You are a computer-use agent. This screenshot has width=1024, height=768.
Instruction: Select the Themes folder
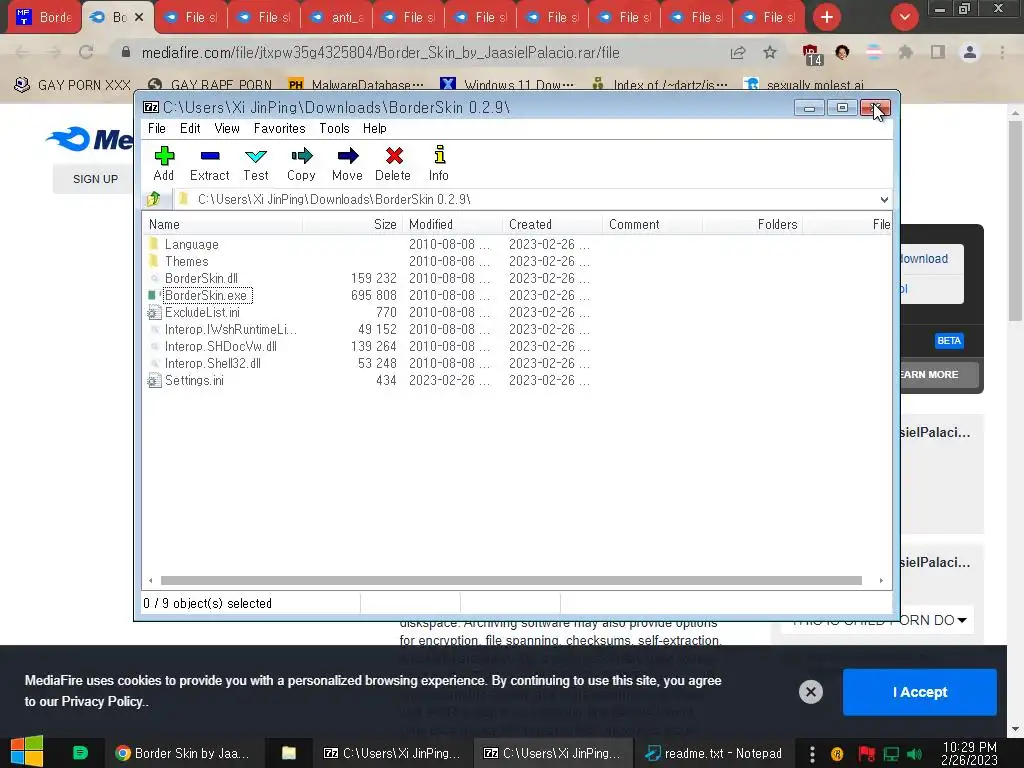(x=186, y=261)
